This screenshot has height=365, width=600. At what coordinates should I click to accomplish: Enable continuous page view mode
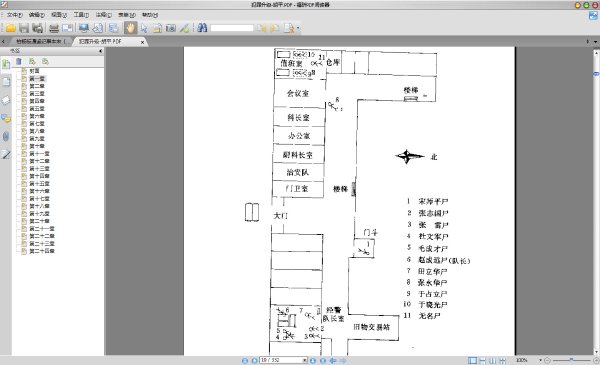(x=483, y=360)
